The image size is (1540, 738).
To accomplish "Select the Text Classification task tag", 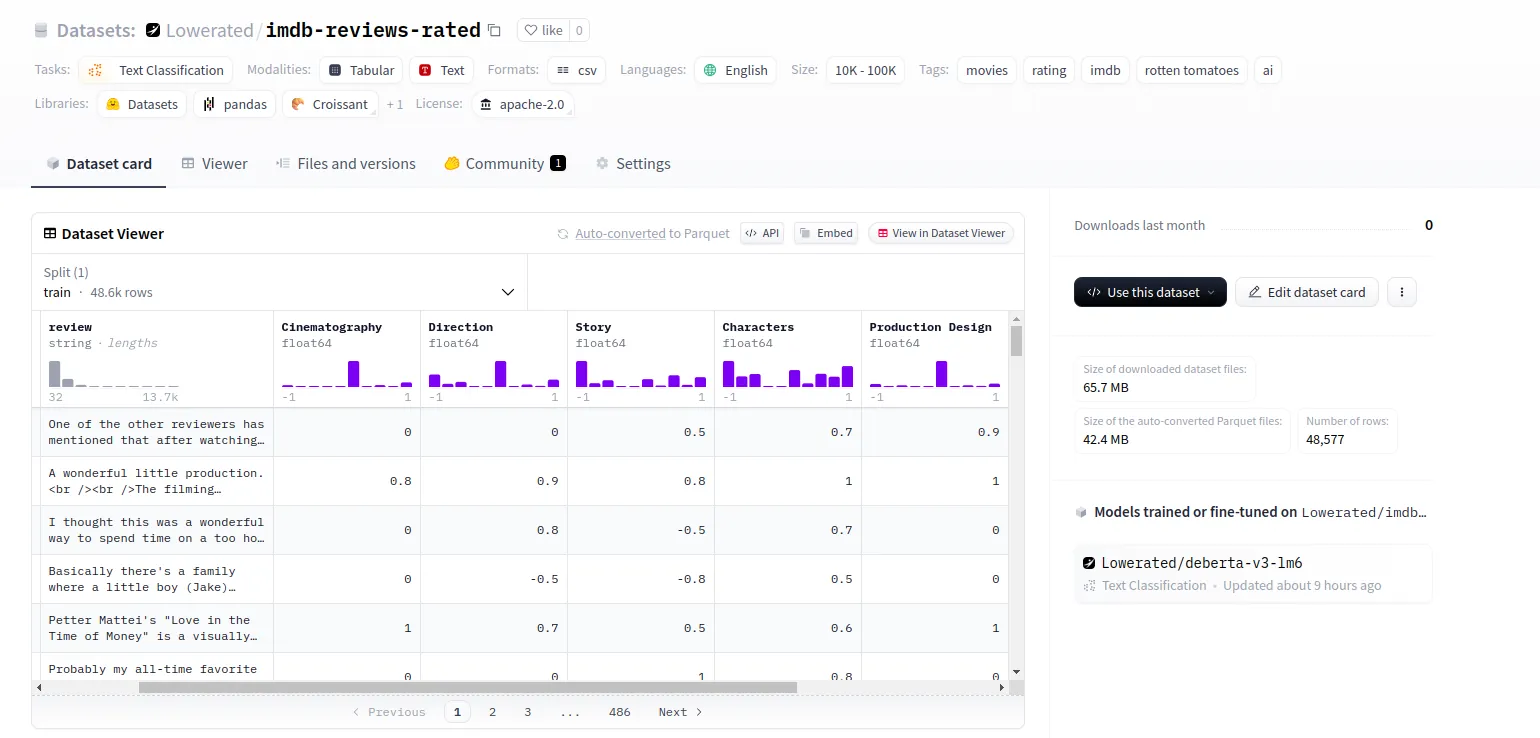I will pos(156,70).
